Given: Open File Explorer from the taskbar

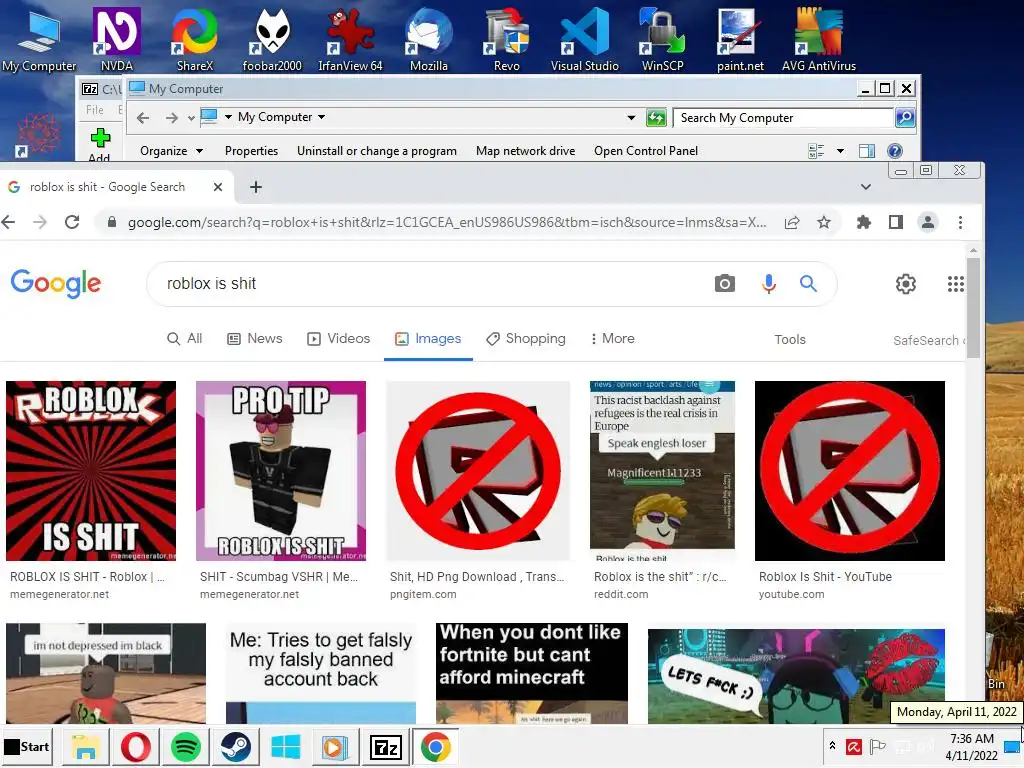Looking at the screenshot, I should pyautogui.click(x=86, y=746).
